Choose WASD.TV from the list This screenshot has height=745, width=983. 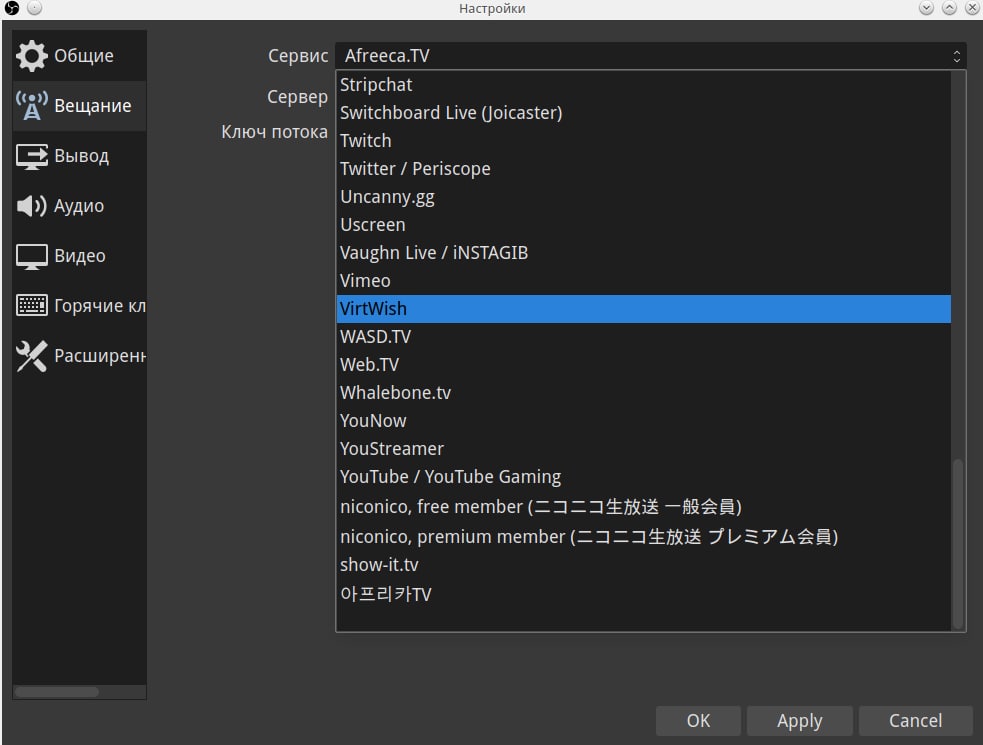coord(644,337)
